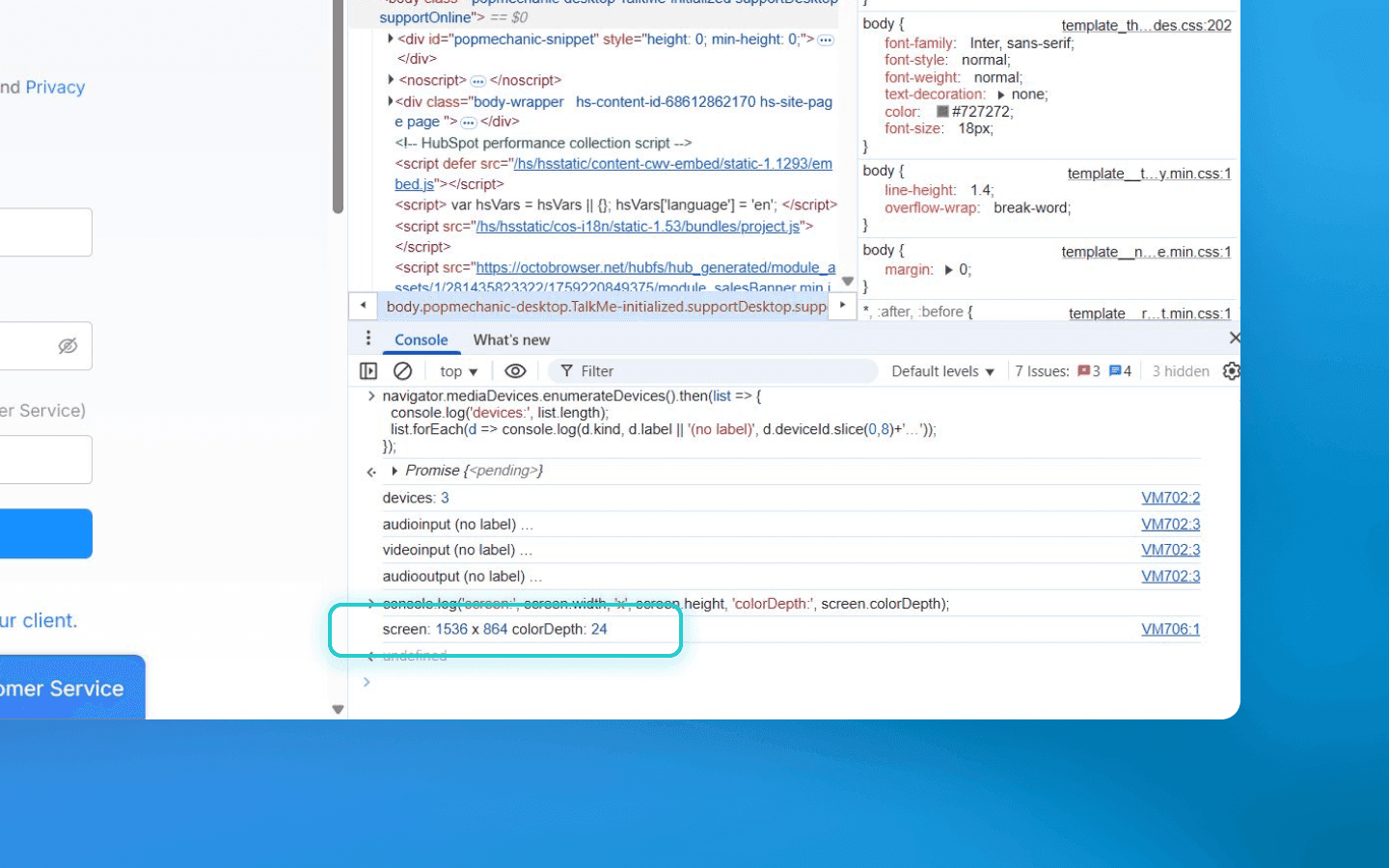1389x868 pixels.
Task: Open the VM706:1 source link
Action: coord(1170,629)
